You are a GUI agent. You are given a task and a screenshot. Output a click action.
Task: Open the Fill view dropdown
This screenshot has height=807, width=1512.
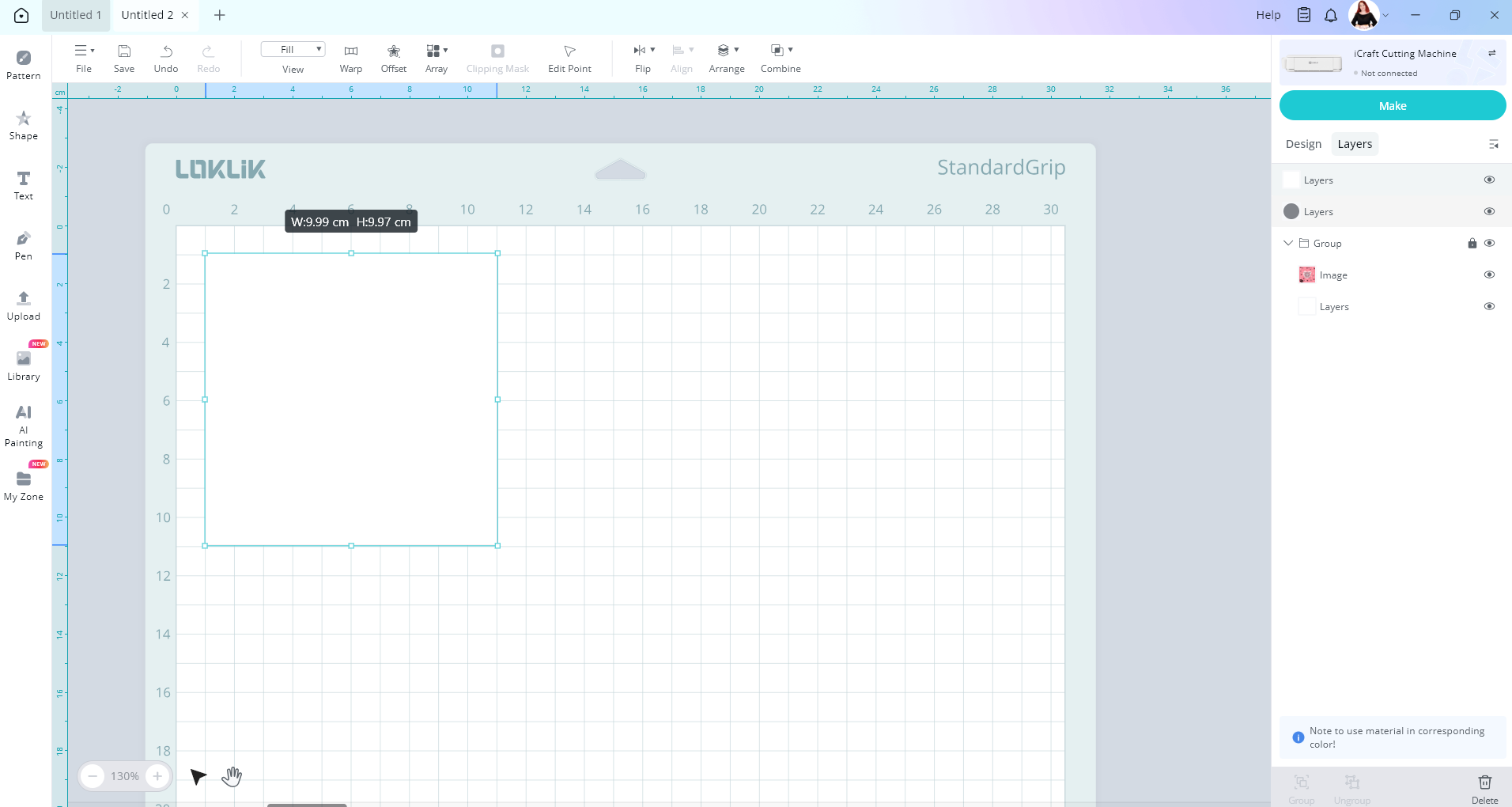pos(293,50)
